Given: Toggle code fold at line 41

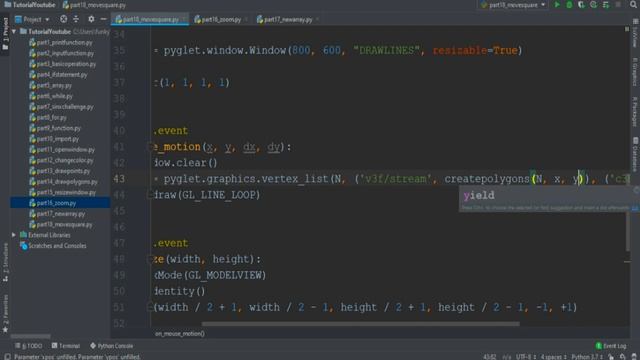Looking at the screenshot, I should 150,147.
